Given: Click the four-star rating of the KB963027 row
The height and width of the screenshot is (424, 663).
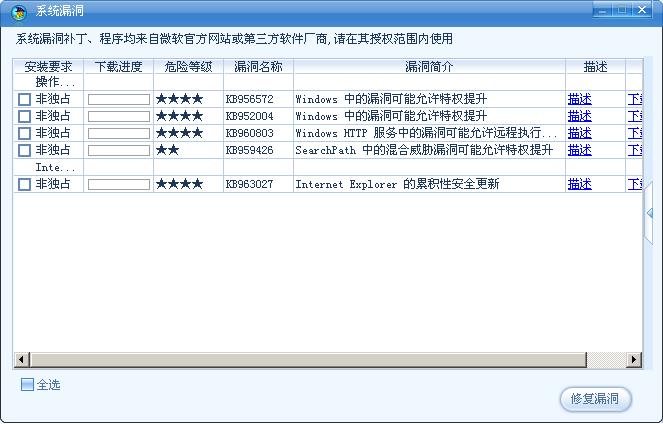Looking at the screenshot, I should click(180, 184).
